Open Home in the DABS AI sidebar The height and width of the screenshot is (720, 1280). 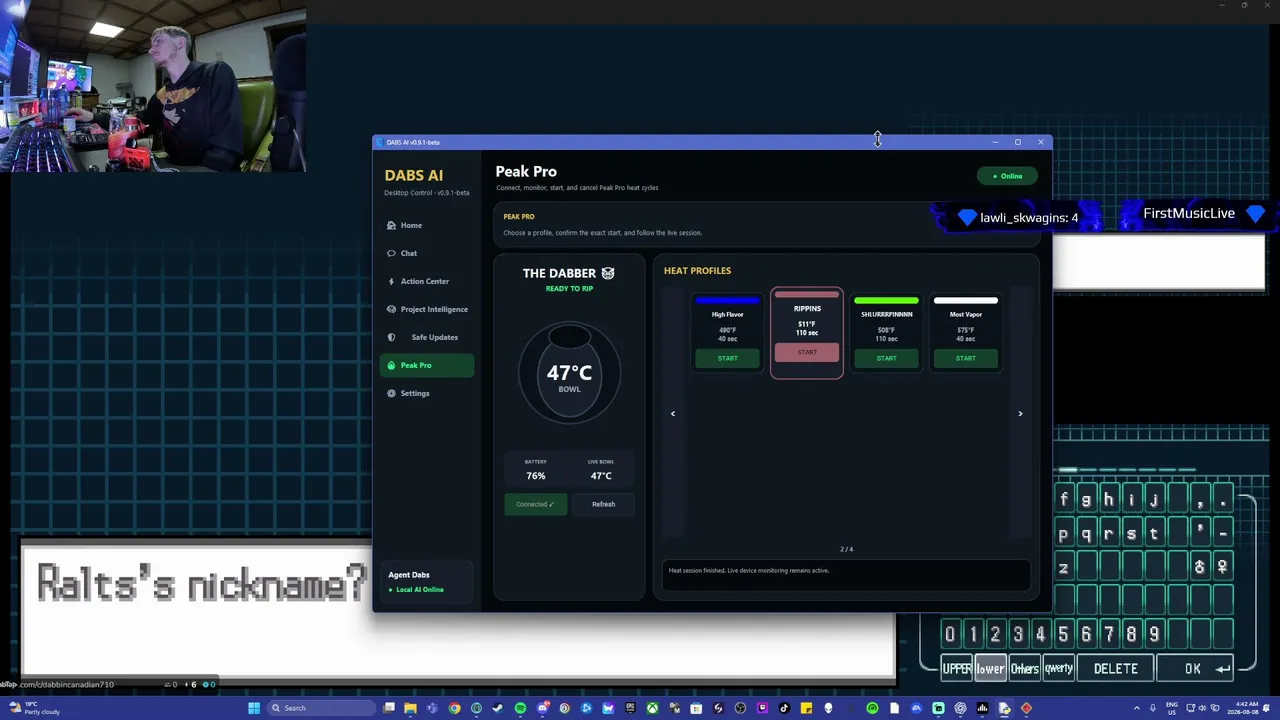(x=427, y=225)
